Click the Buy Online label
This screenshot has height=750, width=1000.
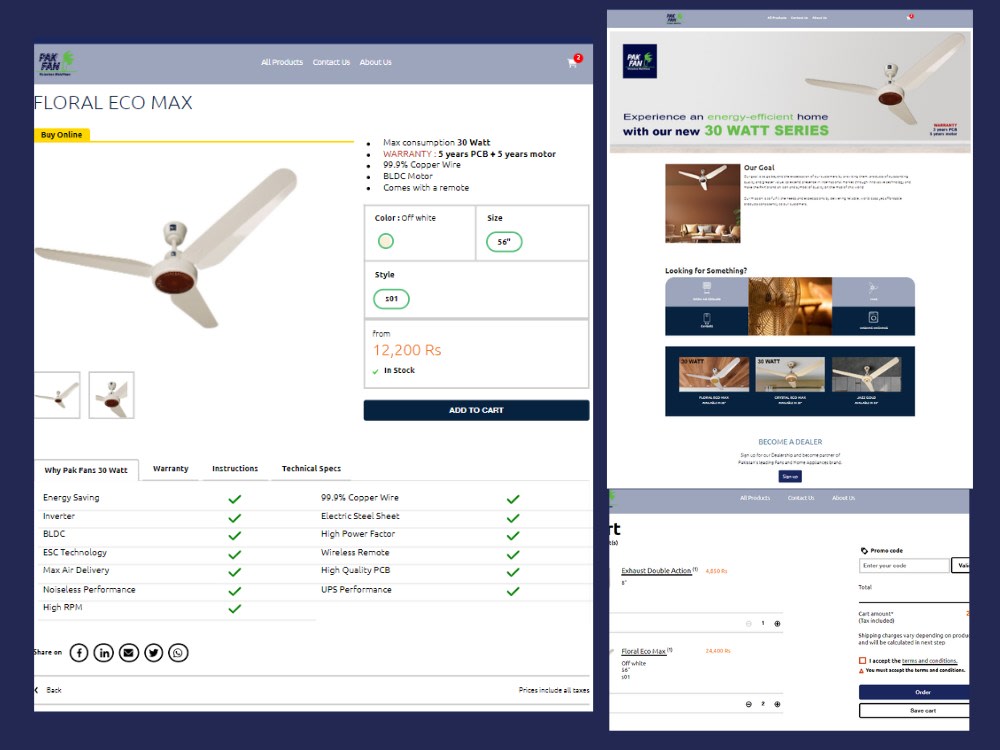point(61,135)
